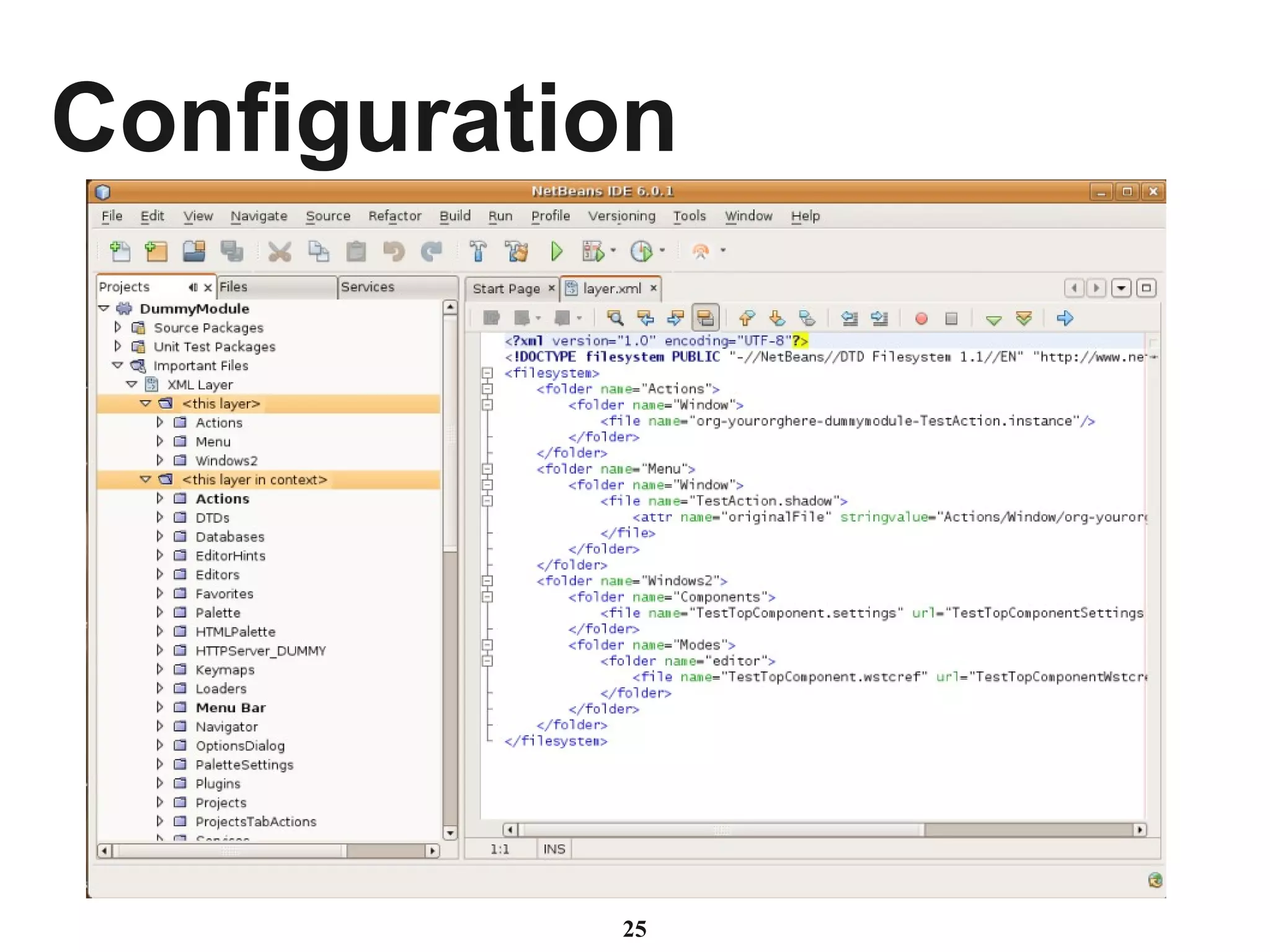Viewport: 1270px width, 952px height.
Task: Fold the folder name="Modes" element
Action: tap(487, 645)
